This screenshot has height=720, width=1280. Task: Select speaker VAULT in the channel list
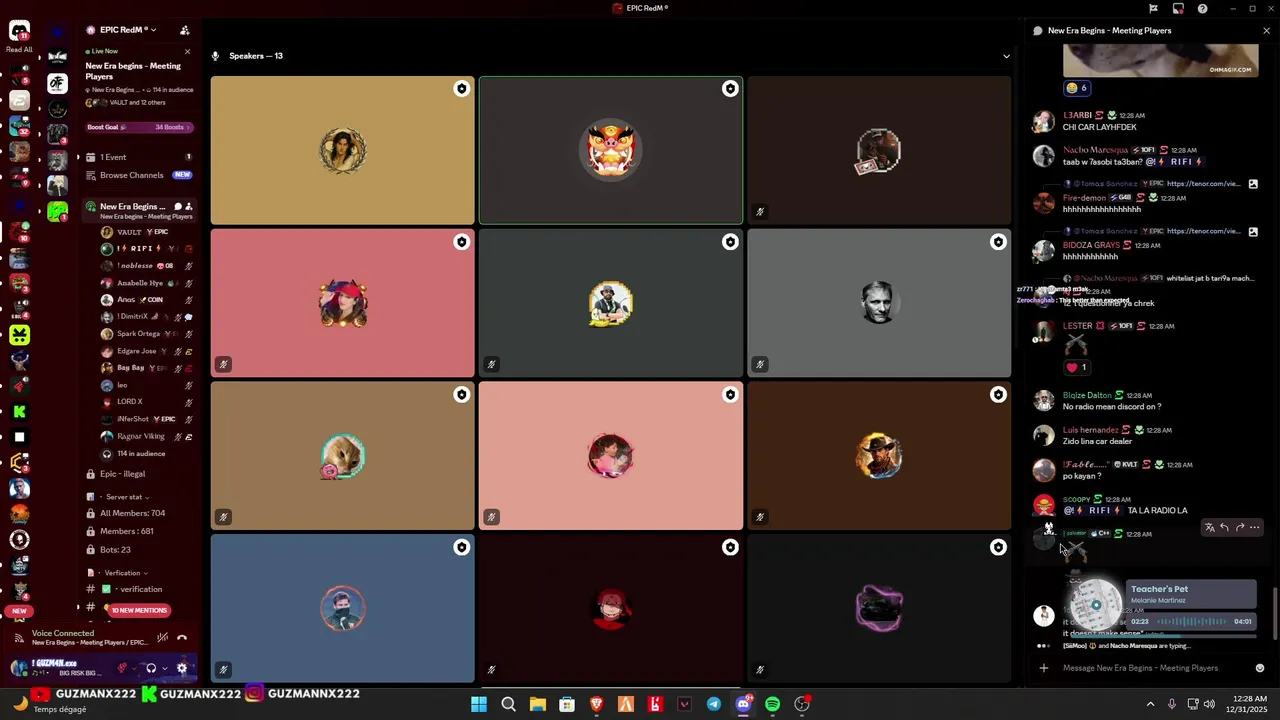[146, 232]
